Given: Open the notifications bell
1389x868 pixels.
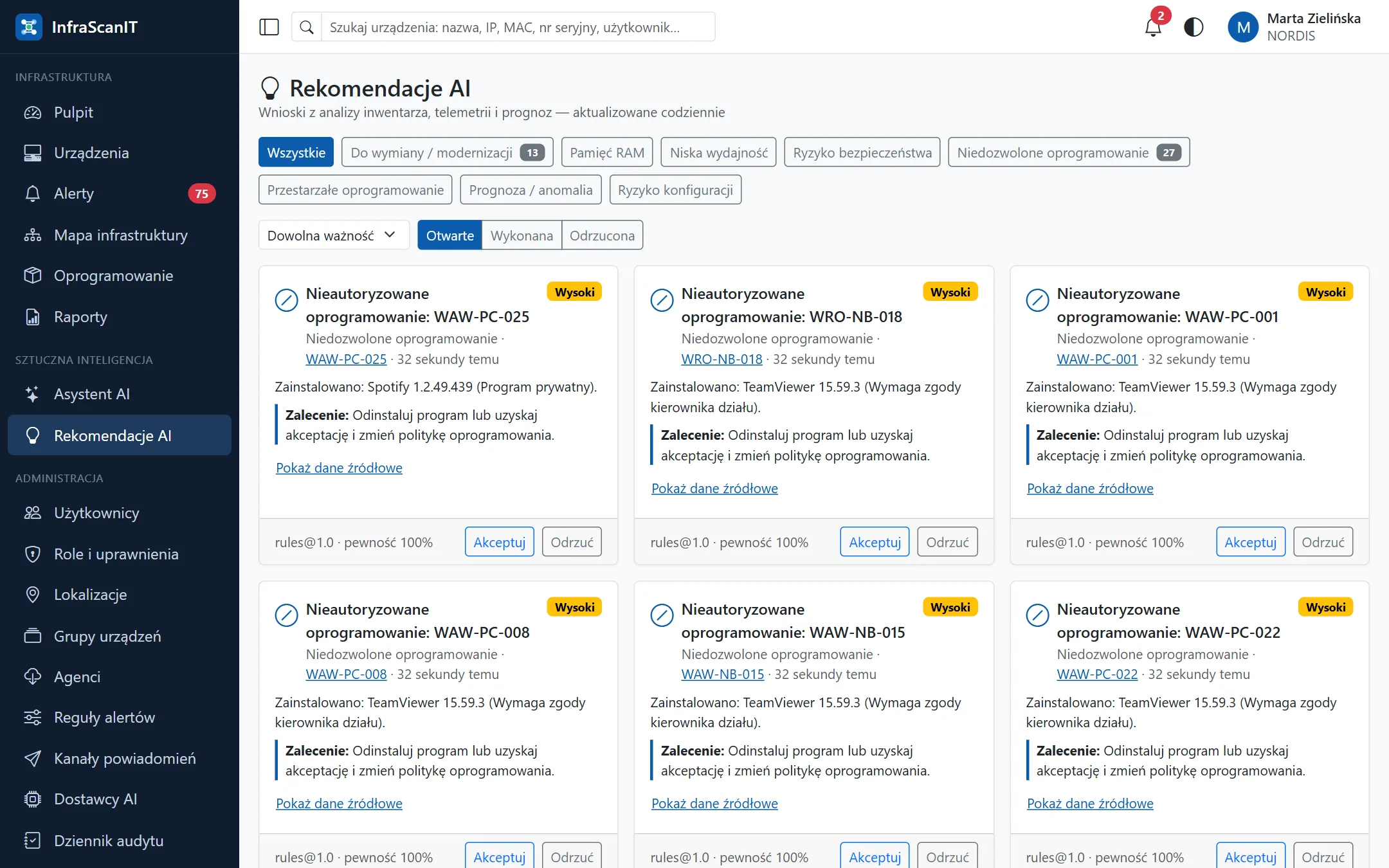Looking at the screenshot, I should [x=1153, y=27].
